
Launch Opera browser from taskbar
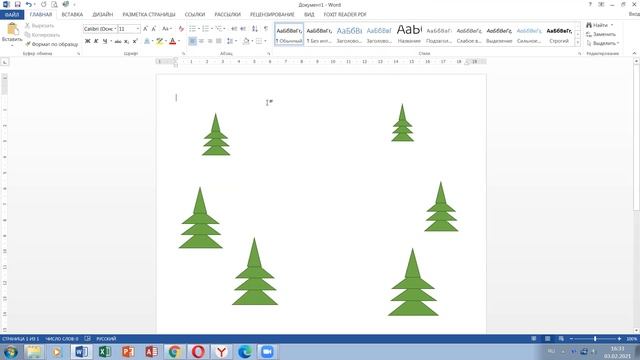click(198, 351)
